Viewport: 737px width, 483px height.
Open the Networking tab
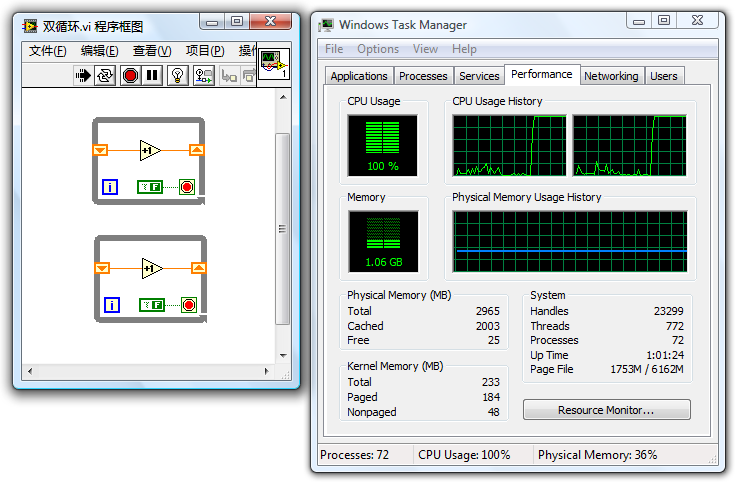click(611, 76)
